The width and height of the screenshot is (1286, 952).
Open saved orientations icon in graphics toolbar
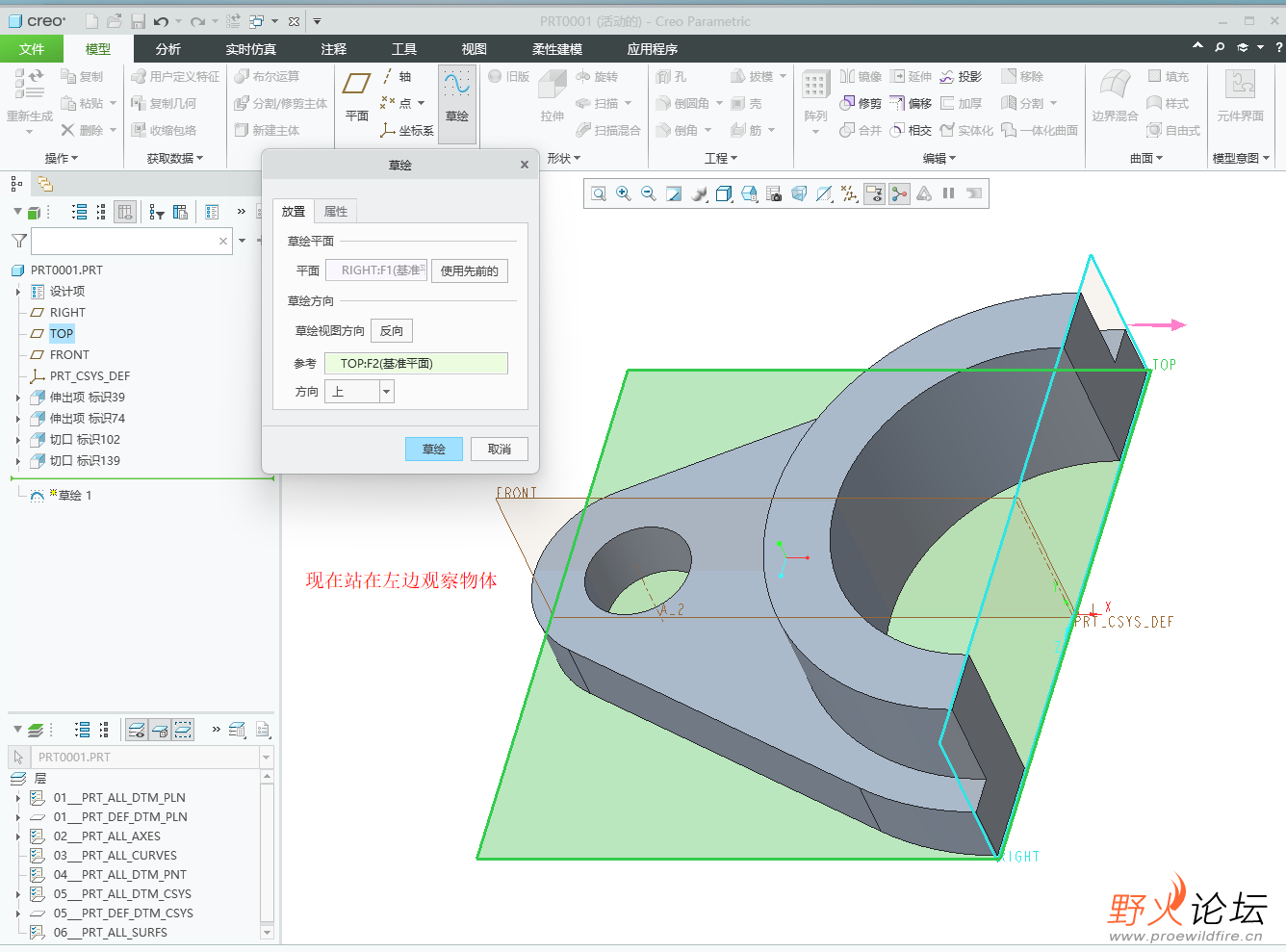(x=749, y=193)
